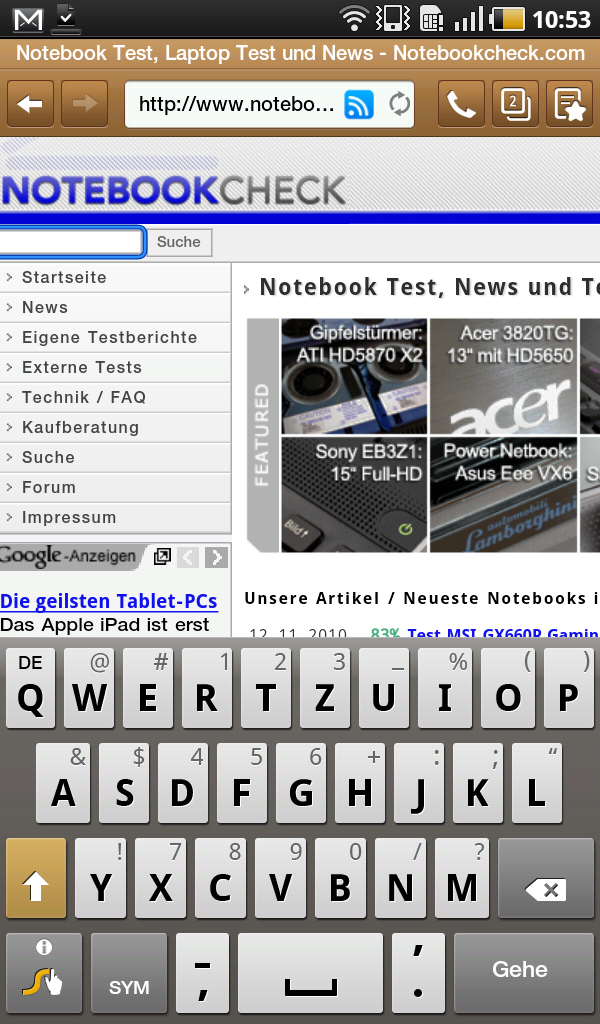Open the Sony EB3Z1 featured thumbnail

pos(355,494)
